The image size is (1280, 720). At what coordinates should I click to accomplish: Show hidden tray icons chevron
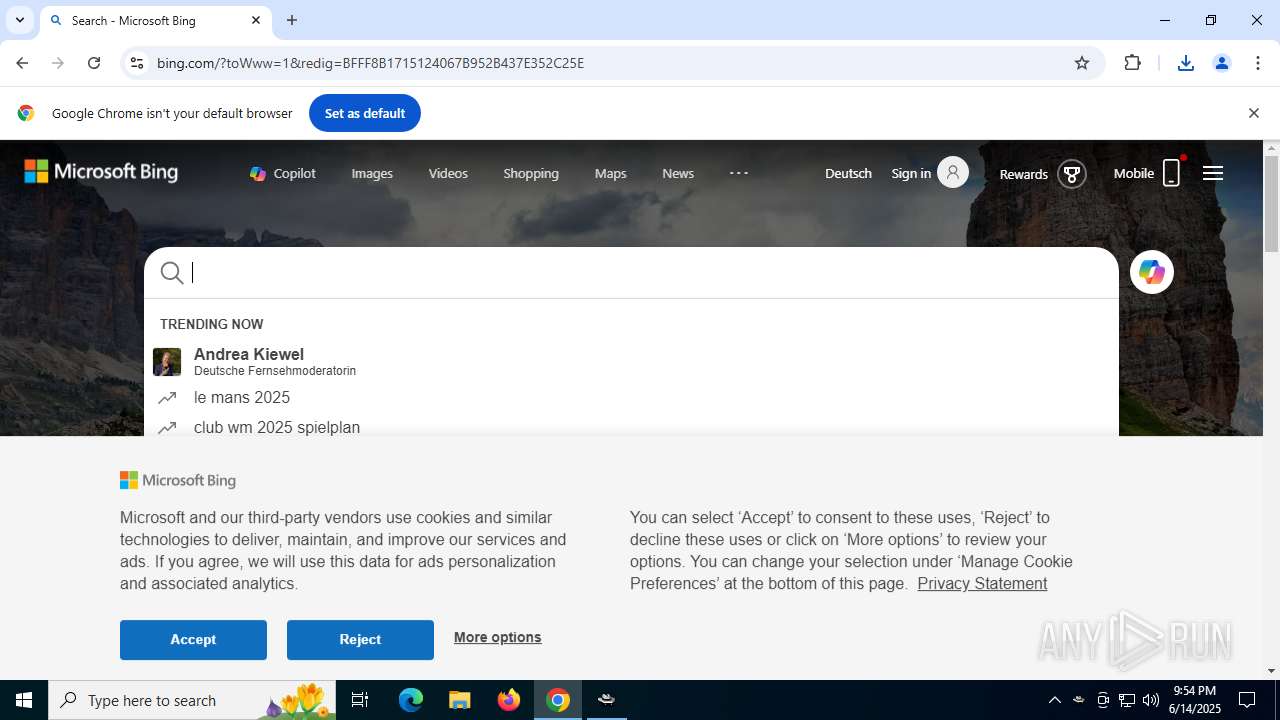pos(1054,700)
